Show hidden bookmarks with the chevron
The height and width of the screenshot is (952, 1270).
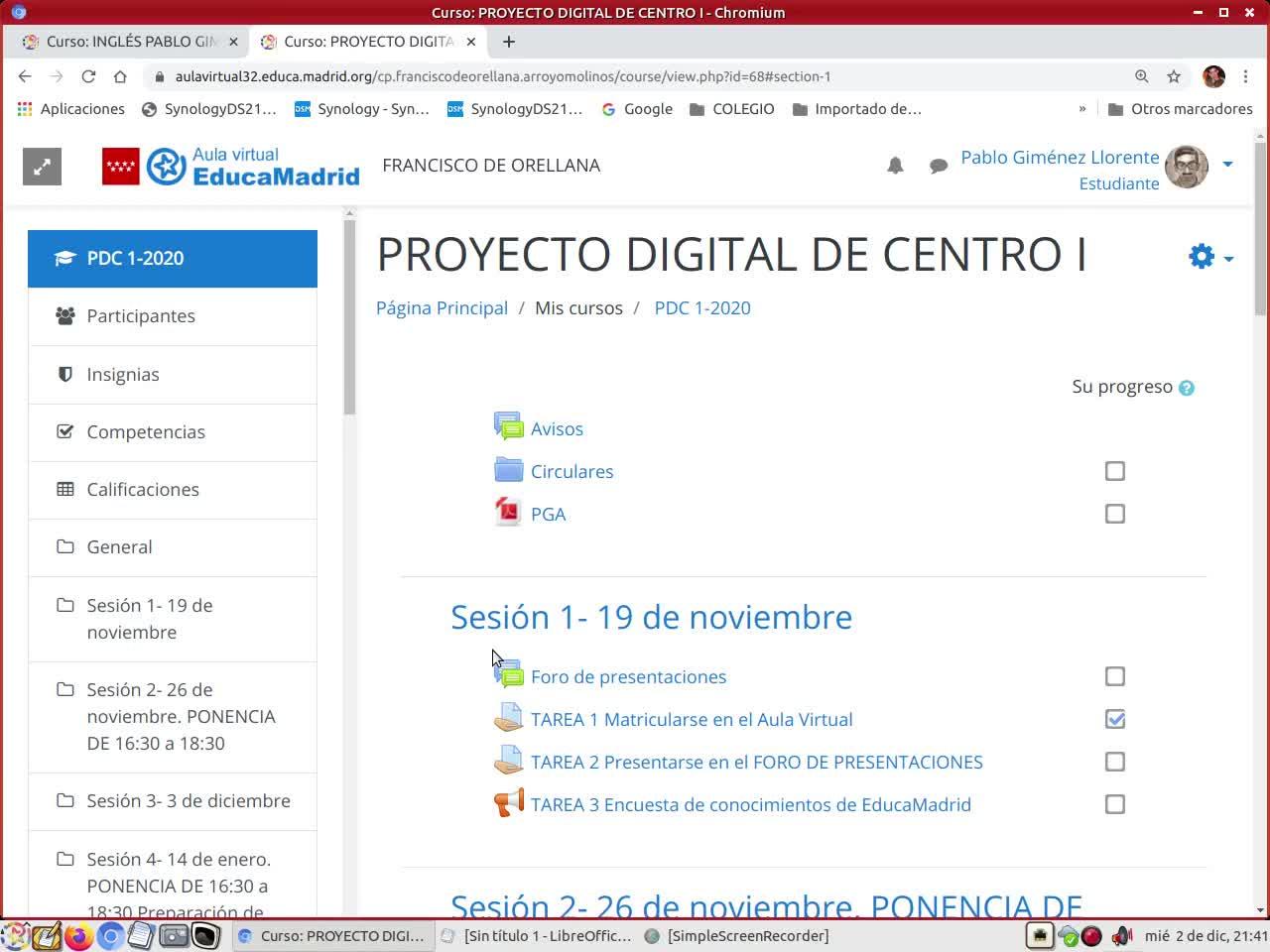coord(1082,109)
